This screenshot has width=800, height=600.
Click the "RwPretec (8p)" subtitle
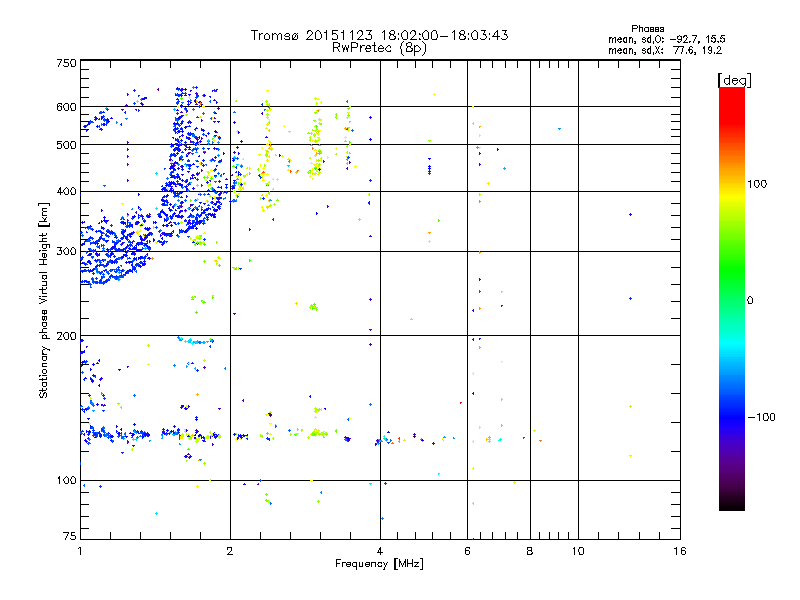[379, 48]
